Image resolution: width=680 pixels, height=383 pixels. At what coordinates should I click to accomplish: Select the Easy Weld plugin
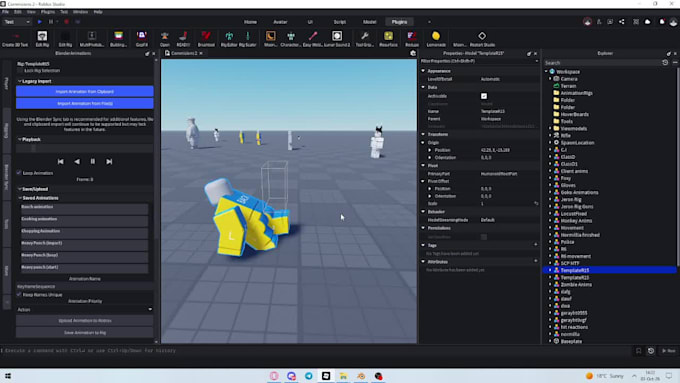(x=313, y=39)
